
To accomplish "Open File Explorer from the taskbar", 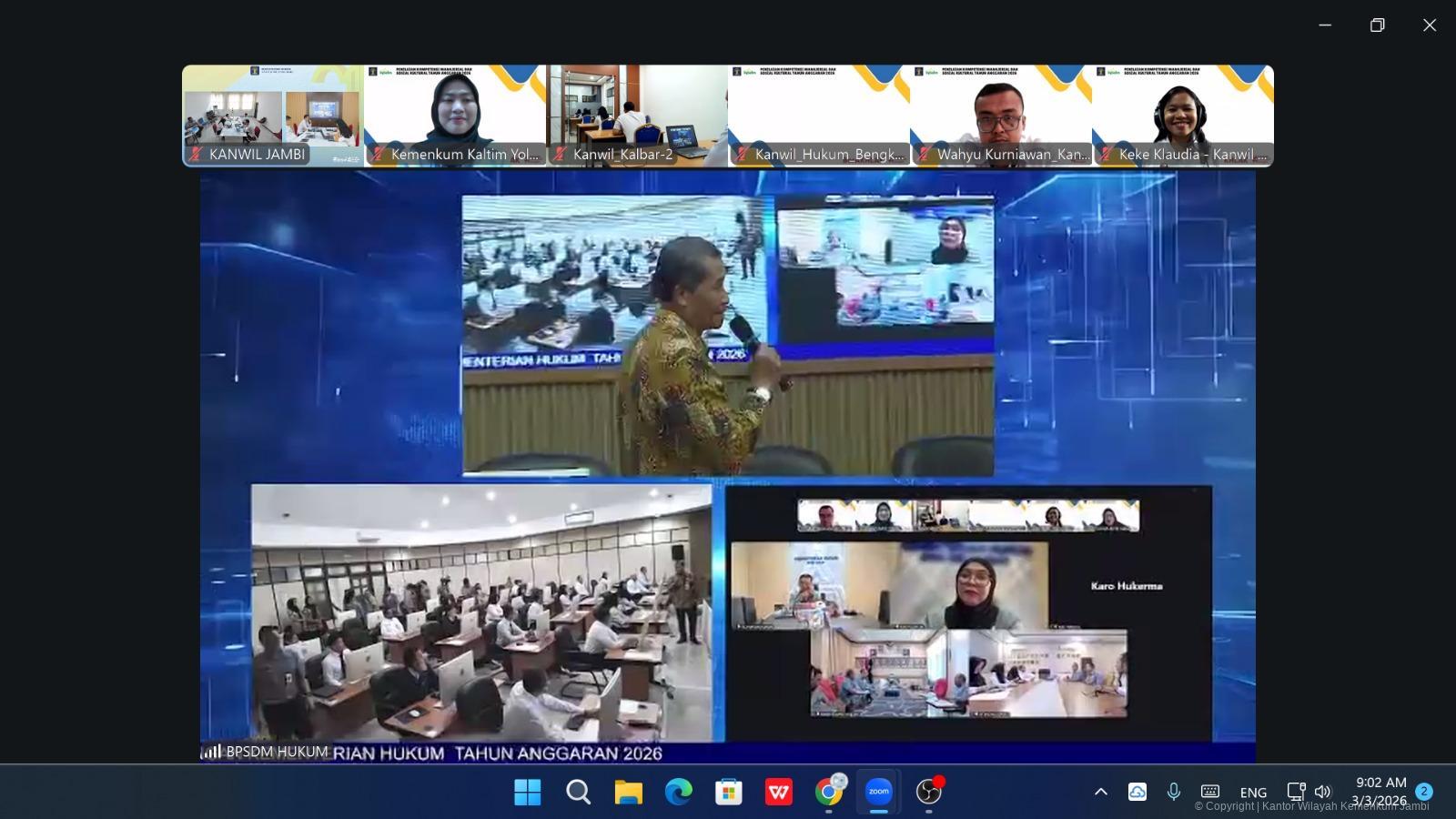I will pyautogui.click(x=628, y=792).
